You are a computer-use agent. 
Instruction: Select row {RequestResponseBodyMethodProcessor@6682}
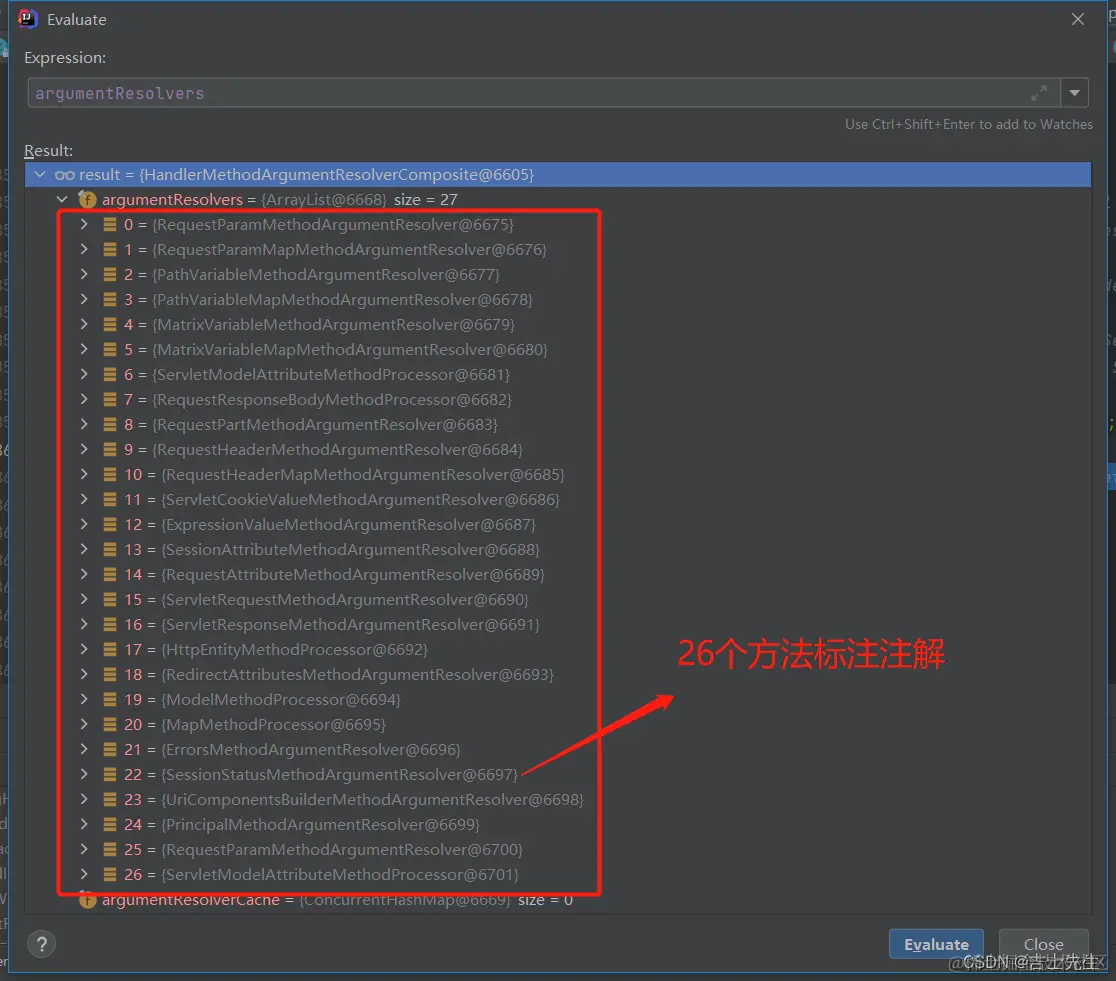tap(558, 399)
